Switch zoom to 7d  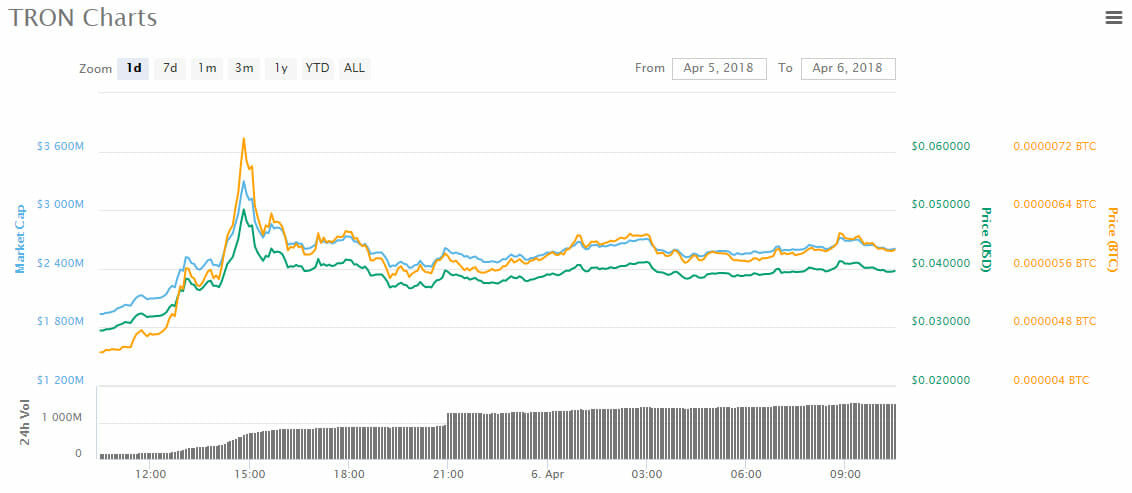click(170, 68)
